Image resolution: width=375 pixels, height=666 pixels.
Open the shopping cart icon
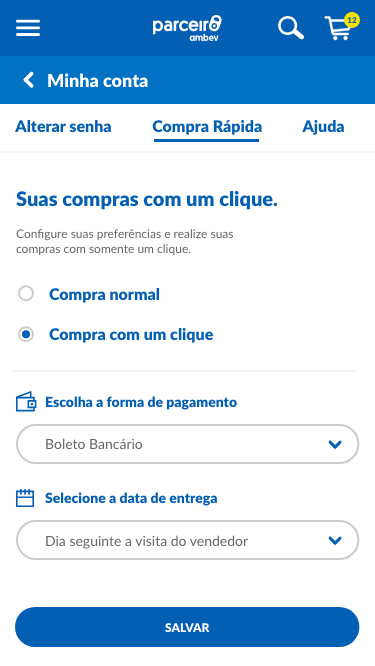click(x=338, y=28)
